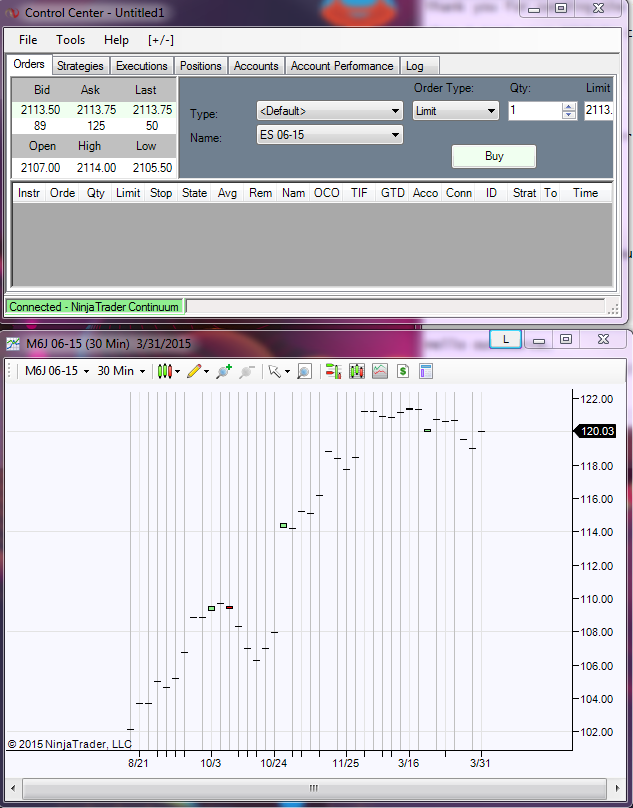Open the M6J 06-15 instrument dropdown
633x808 pixels.
point(57,371)
